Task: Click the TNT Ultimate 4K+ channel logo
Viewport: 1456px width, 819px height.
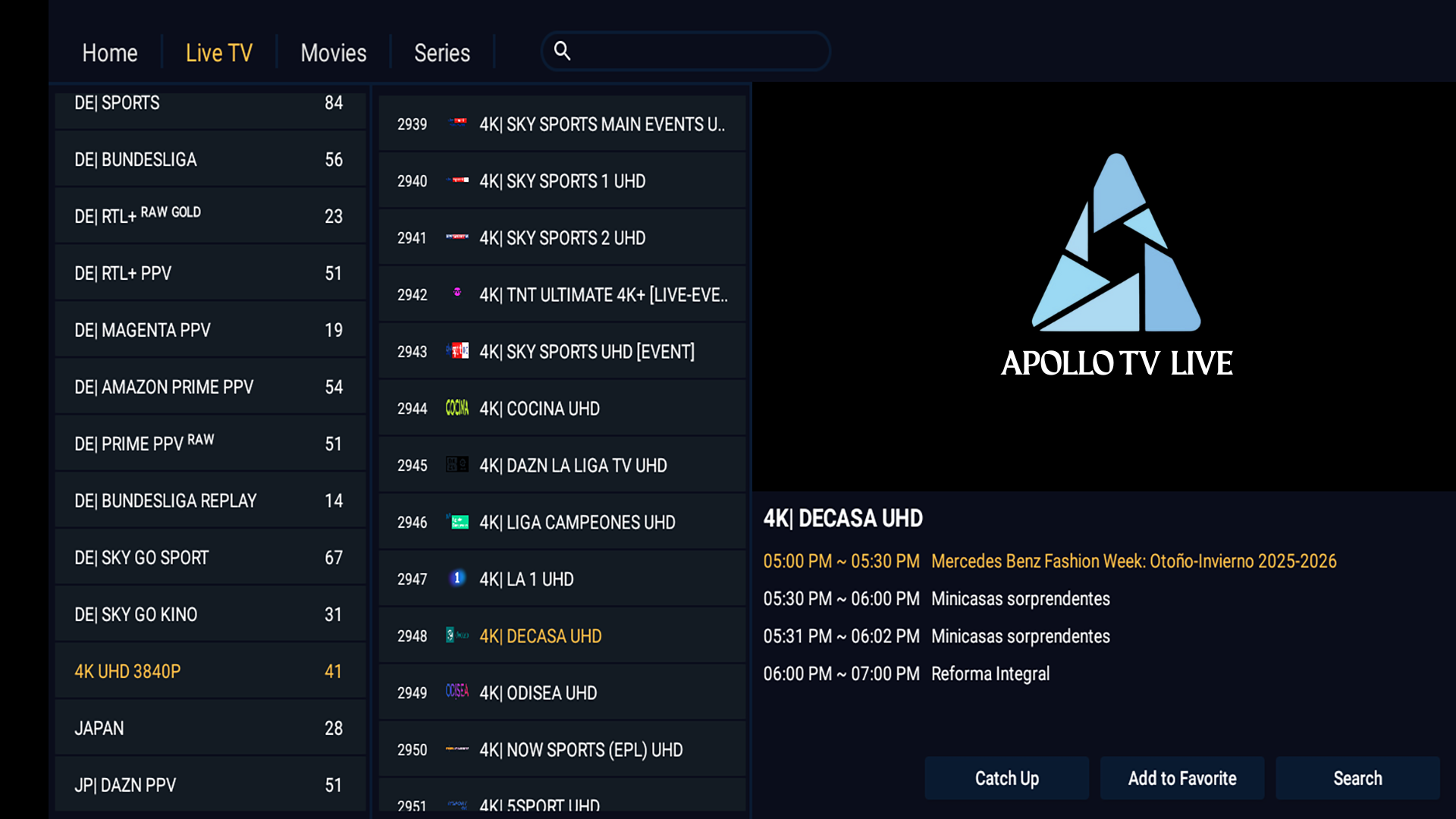Action: (459, 294)
